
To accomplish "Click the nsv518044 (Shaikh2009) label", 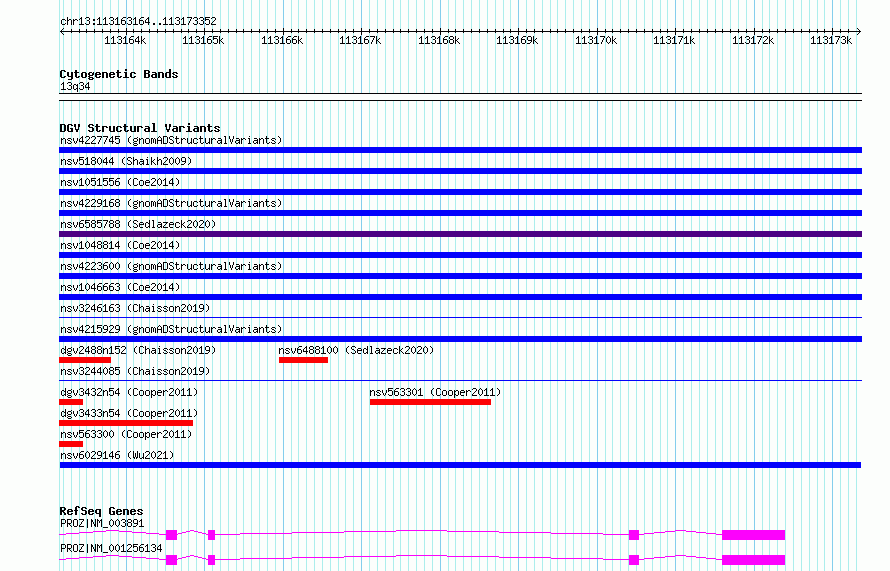I will [126, 161].
